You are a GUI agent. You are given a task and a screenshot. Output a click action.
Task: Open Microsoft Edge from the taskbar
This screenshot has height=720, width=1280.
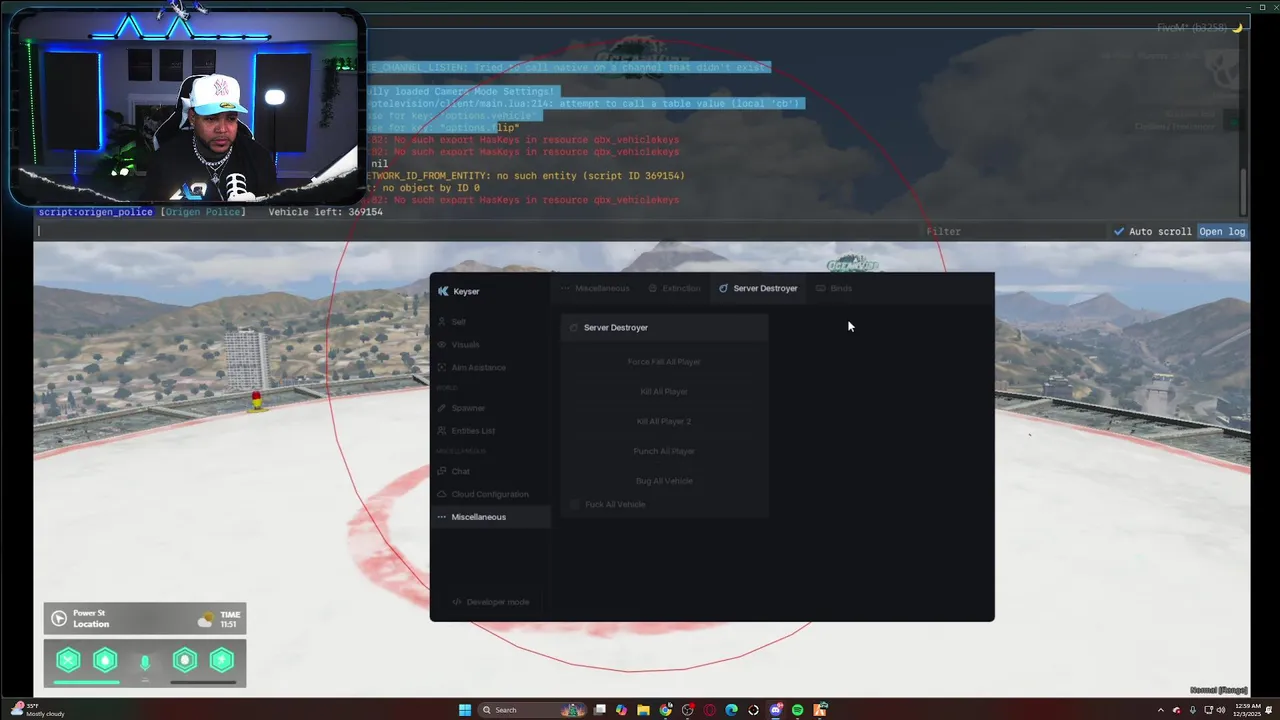(x=731, y=710)
